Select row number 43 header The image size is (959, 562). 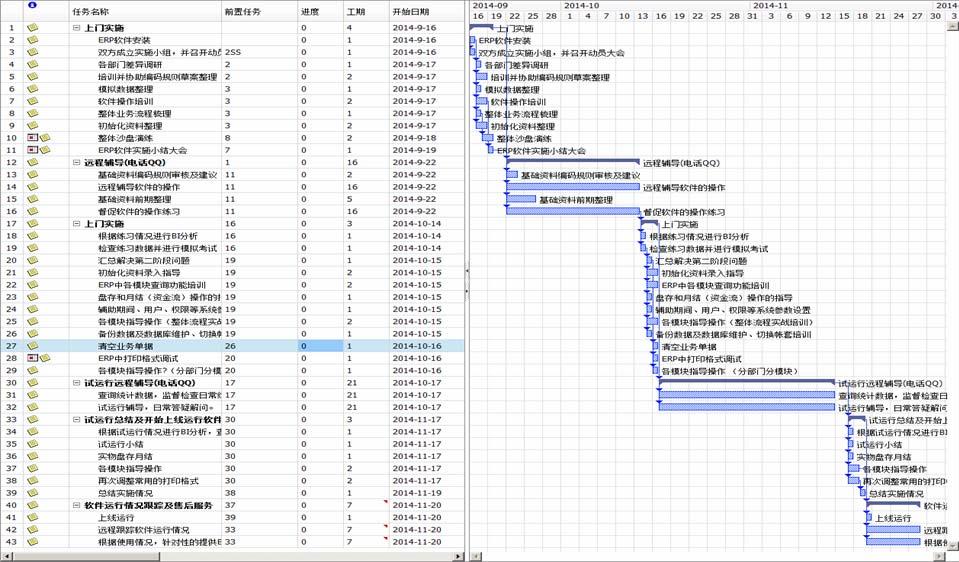tap(12, 542)
